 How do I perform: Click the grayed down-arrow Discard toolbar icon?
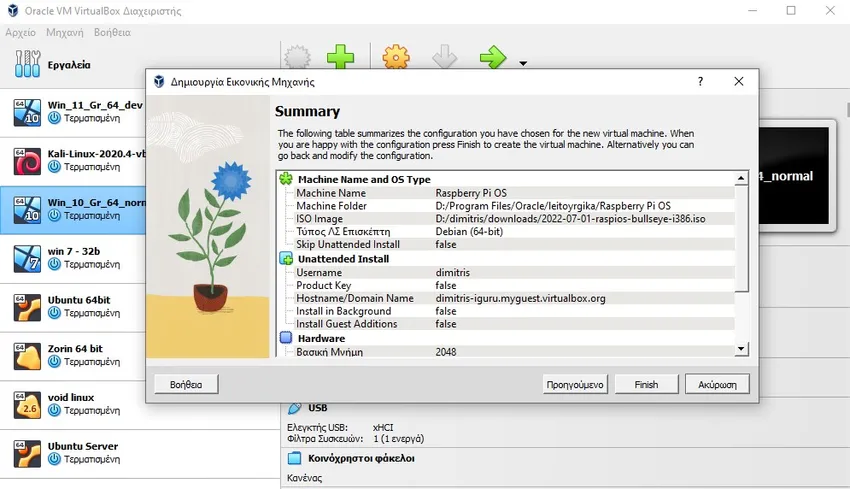[x=445, y=57]
